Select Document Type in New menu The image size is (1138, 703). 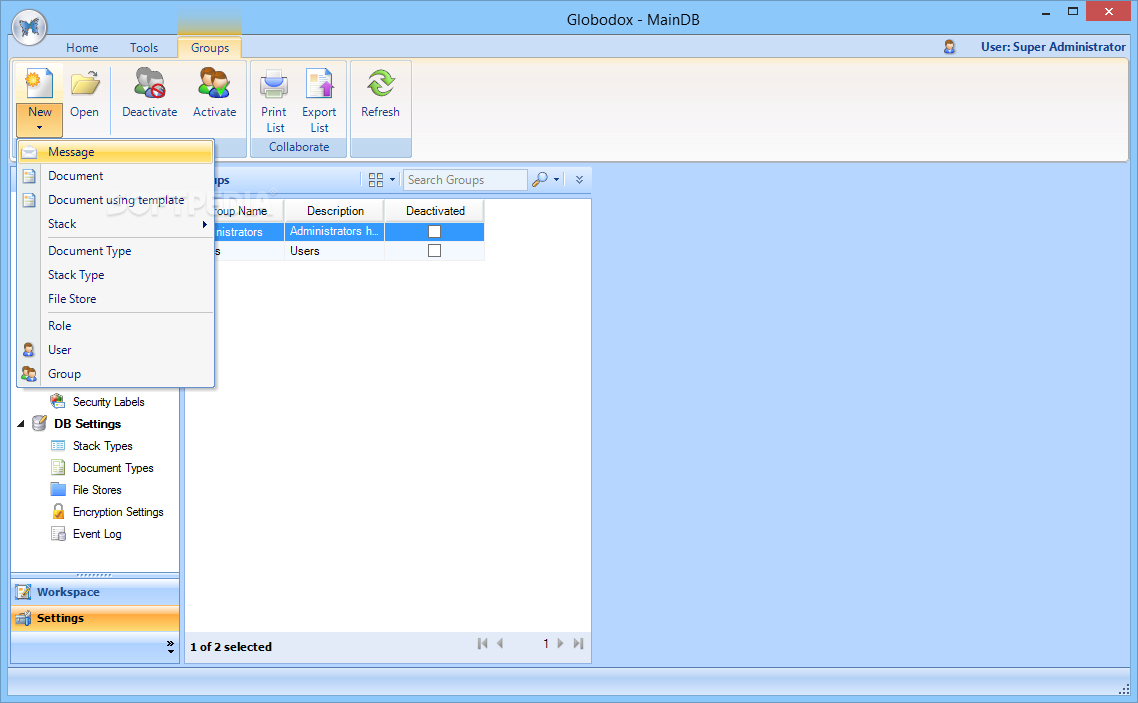tap(116, 251)
